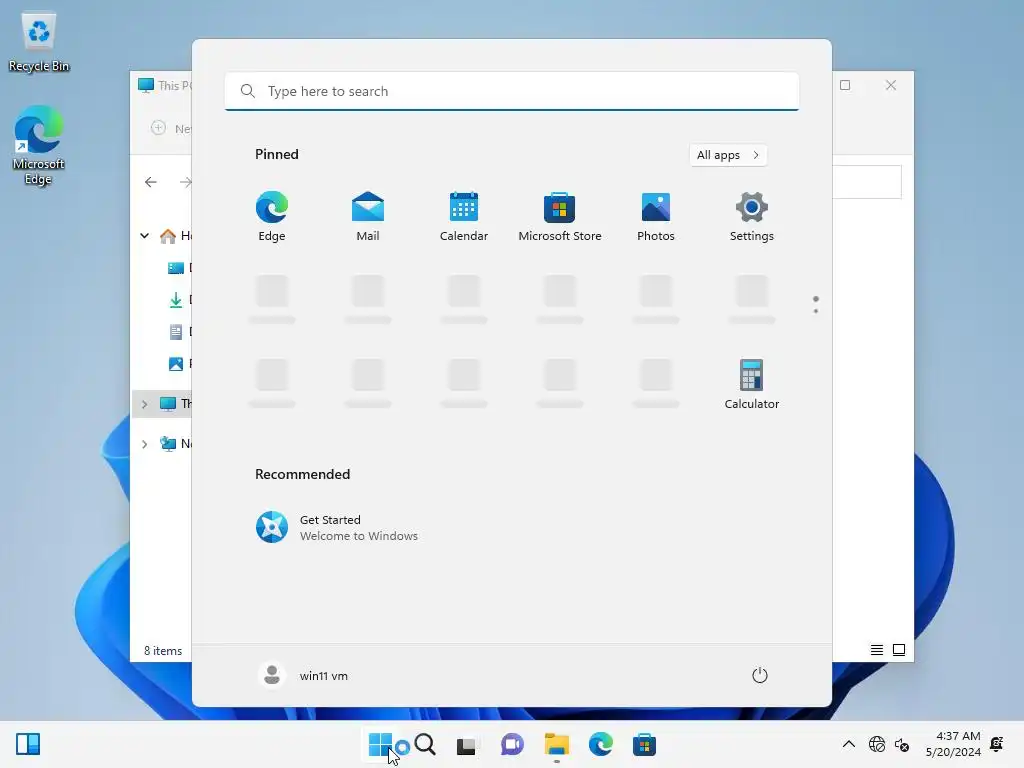The width and height of the screenshot is (1024, 768).
Task: Select the Home icon in File Explorer sidebar
Action: pyautogui.click(x=168, y=236)
